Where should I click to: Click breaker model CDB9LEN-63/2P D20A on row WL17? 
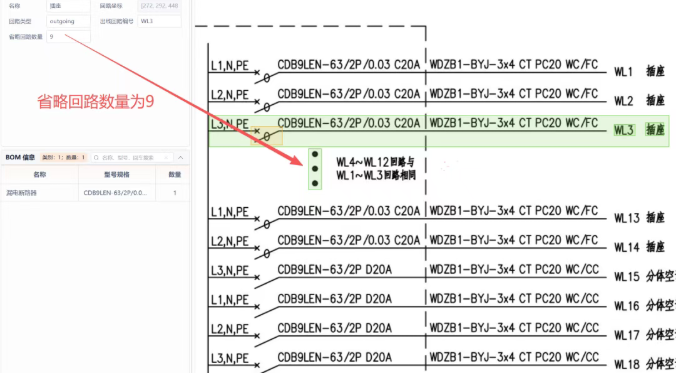tap(334, 328)
